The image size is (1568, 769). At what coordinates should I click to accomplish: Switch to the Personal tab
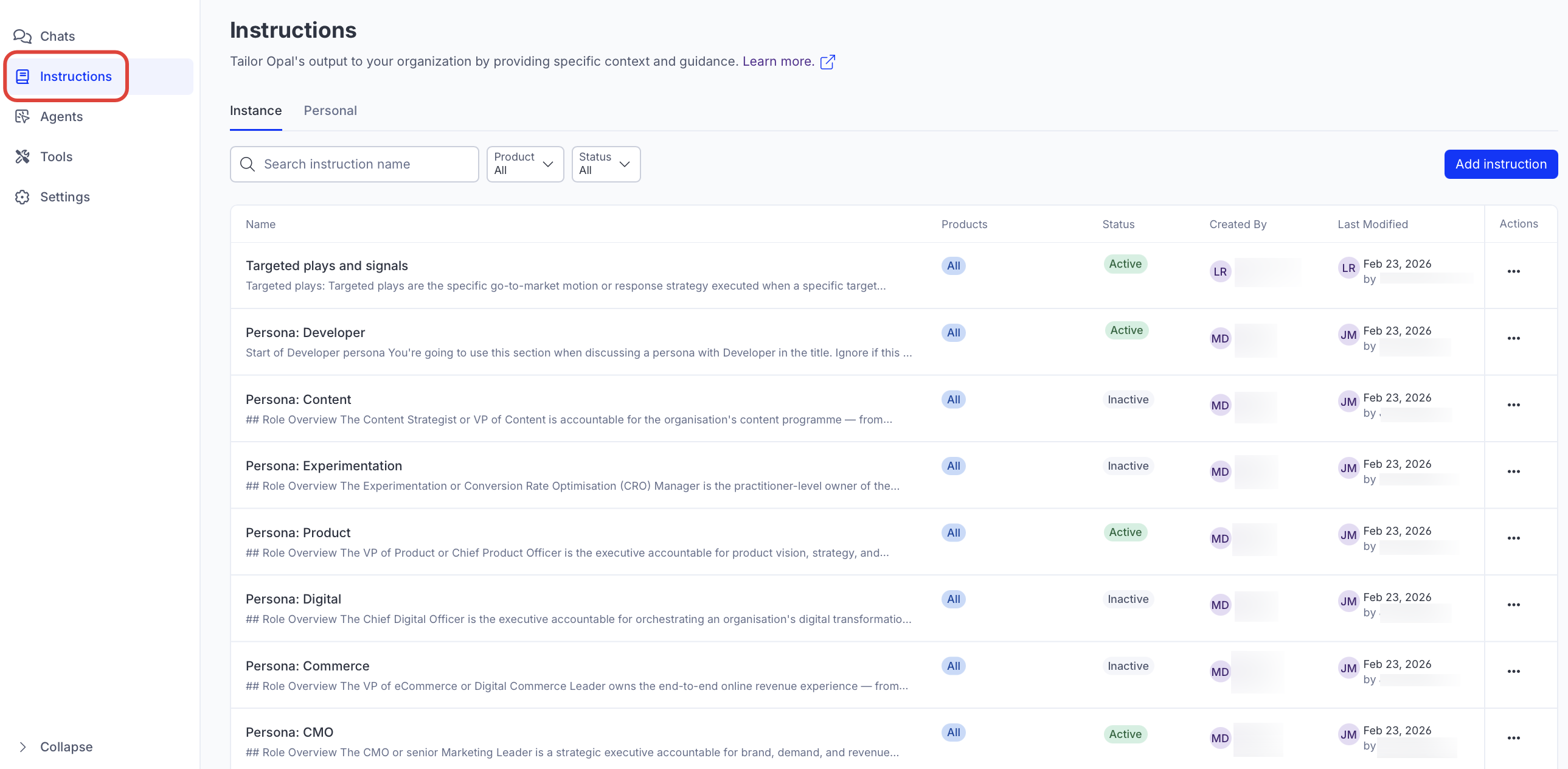(x=330, y=111)
